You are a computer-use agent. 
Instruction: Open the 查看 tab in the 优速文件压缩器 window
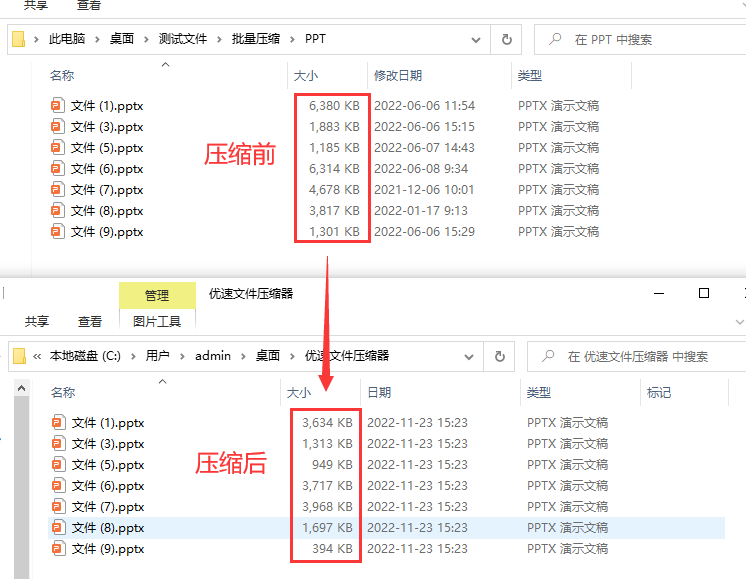pyautogui.click(x=89, y=322)
